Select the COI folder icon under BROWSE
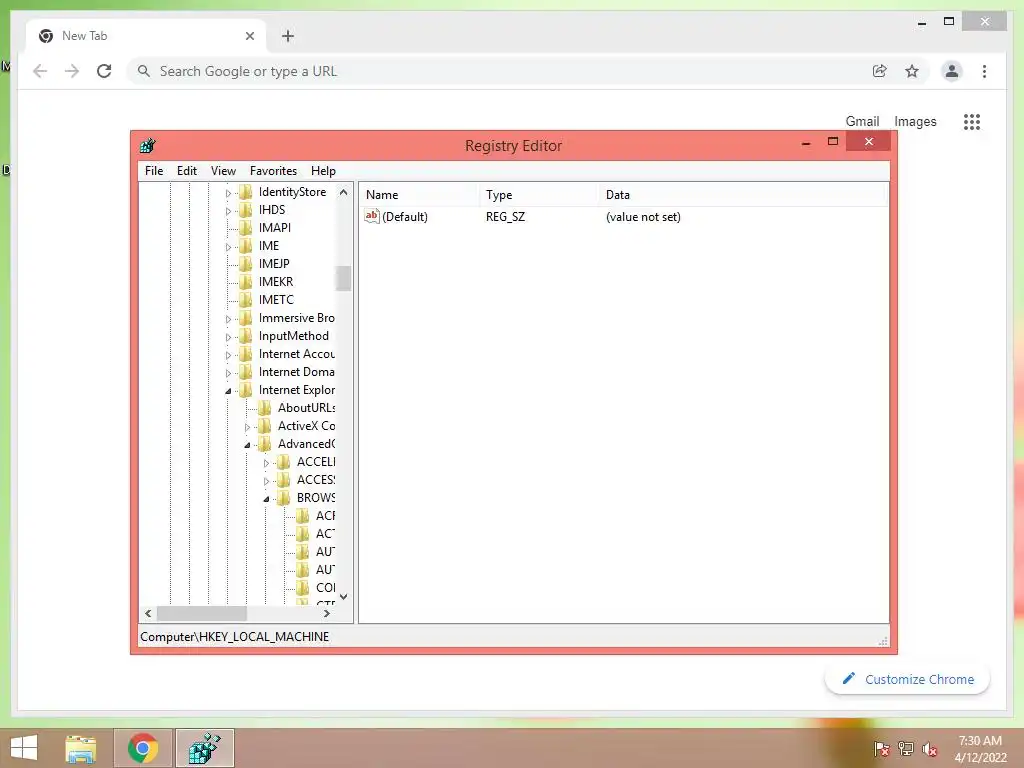This screenshot has width=1024, height=768. point(302,588)
